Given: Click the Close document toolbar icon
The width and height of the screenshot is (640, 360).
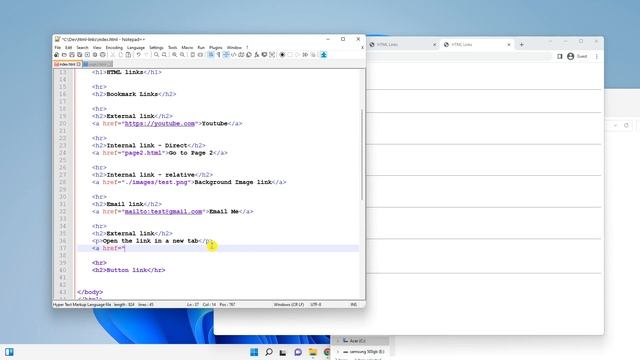Looking at the screenshot, I should tap(87, 55).
